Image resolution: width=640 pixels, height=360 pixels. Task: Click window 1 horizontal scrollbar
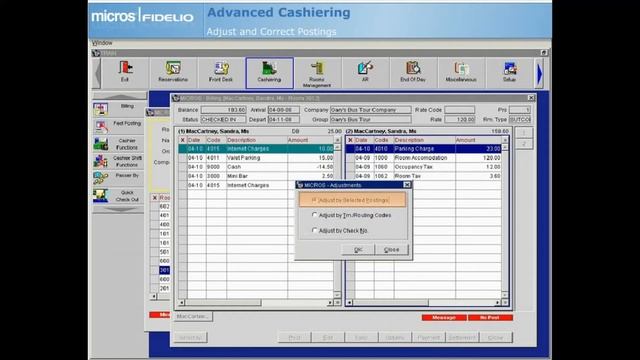pos(256,302)
